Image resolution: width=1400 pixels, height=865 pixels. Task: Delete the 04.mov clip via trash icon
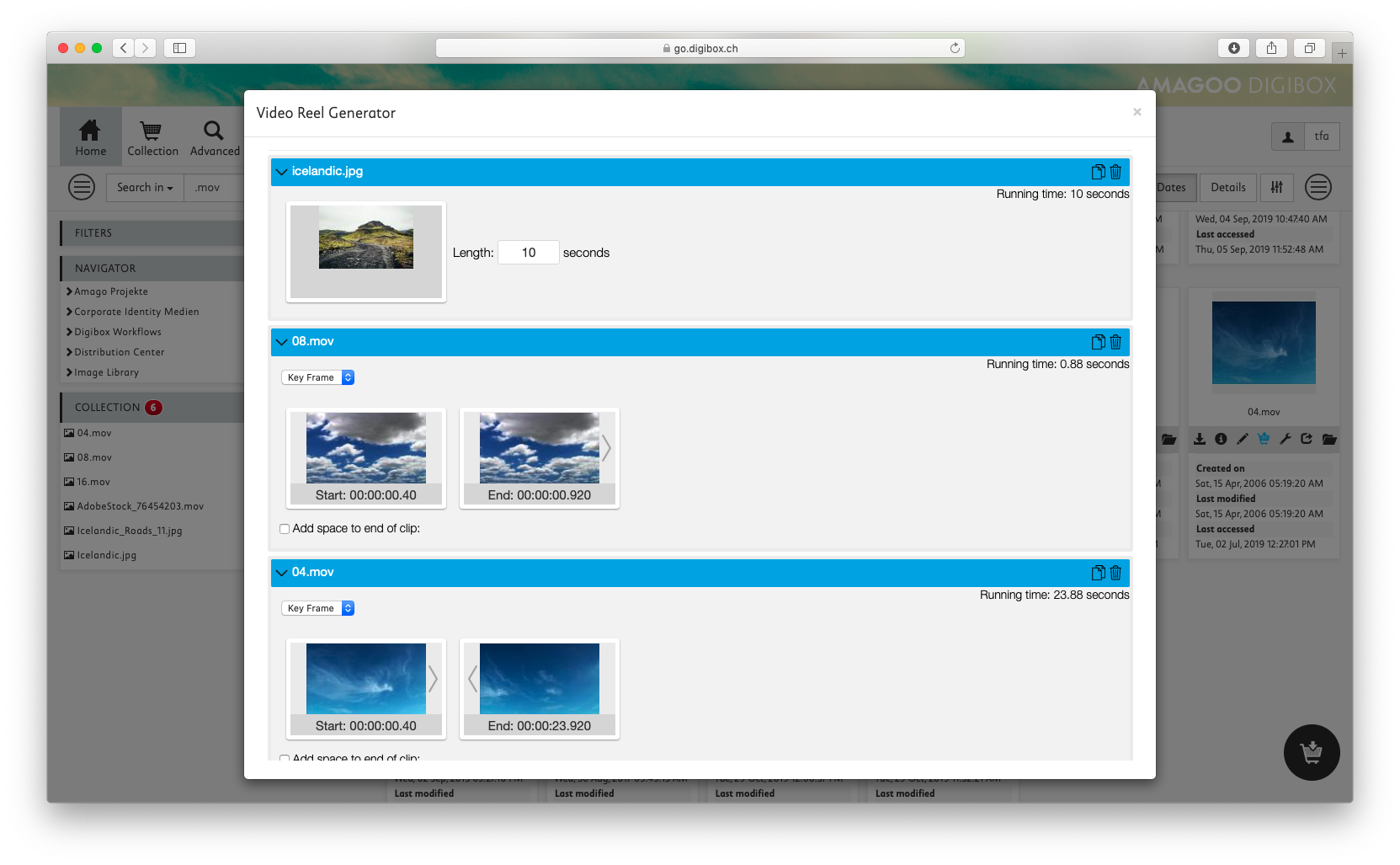pos(1115,573)
